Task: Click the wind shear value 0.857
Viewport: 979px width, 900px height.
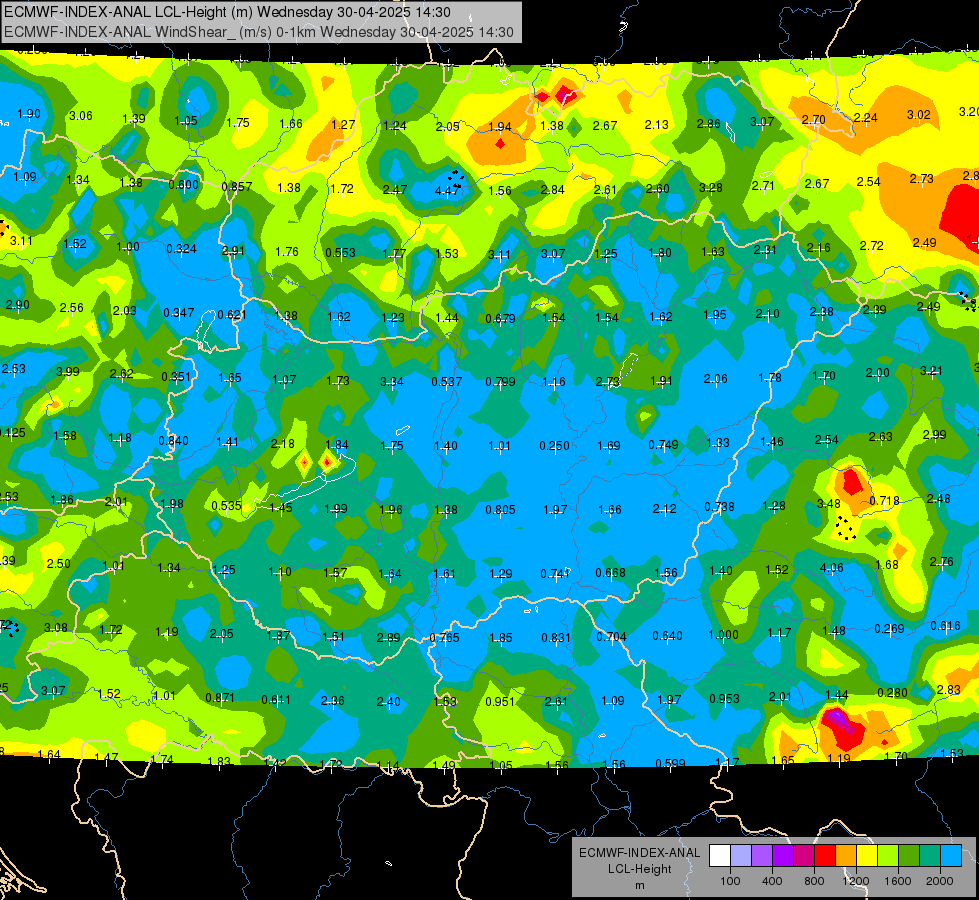Action: (237, 186)
